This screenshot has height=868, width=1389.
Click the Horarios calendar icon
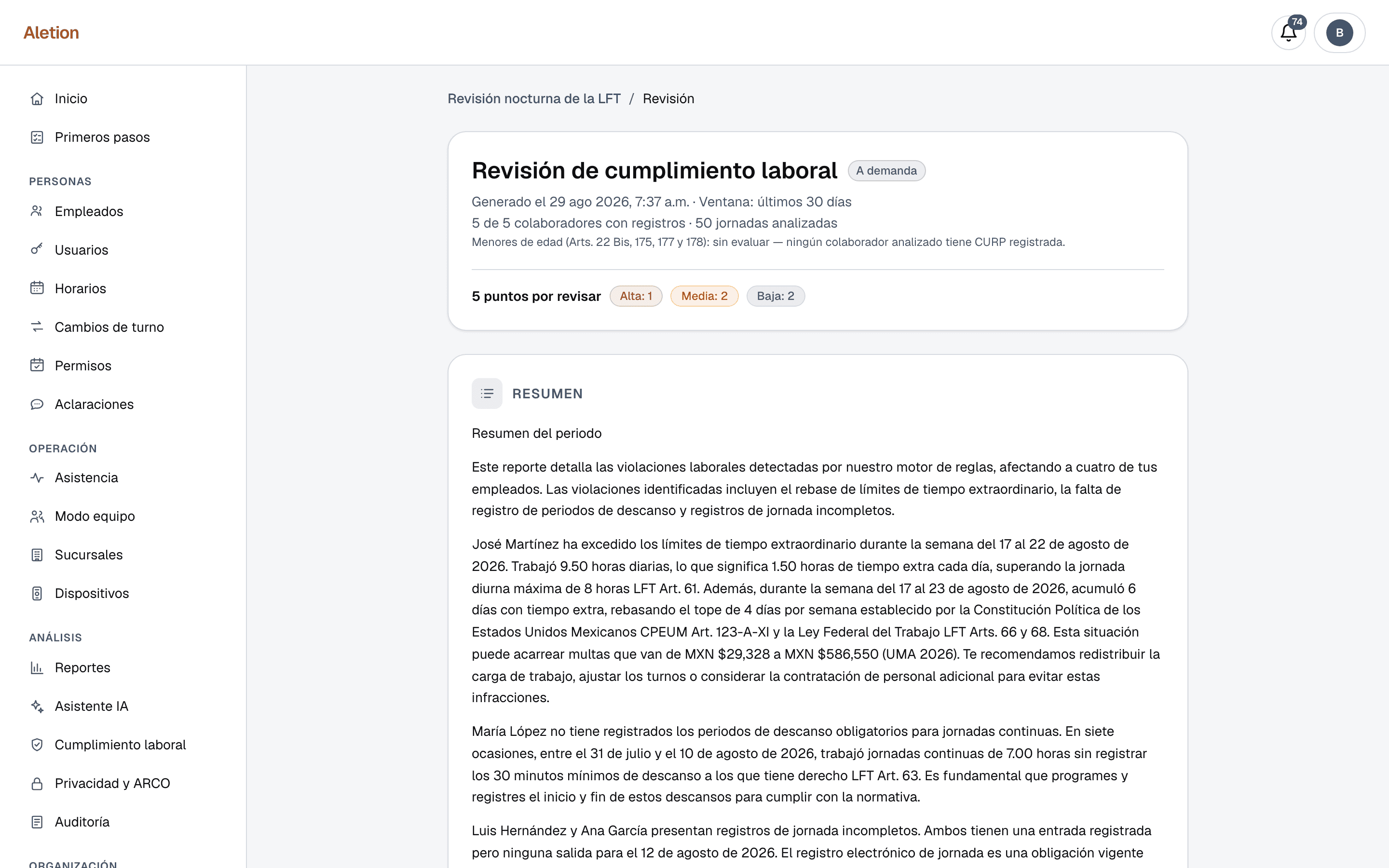tap(37, 288)
